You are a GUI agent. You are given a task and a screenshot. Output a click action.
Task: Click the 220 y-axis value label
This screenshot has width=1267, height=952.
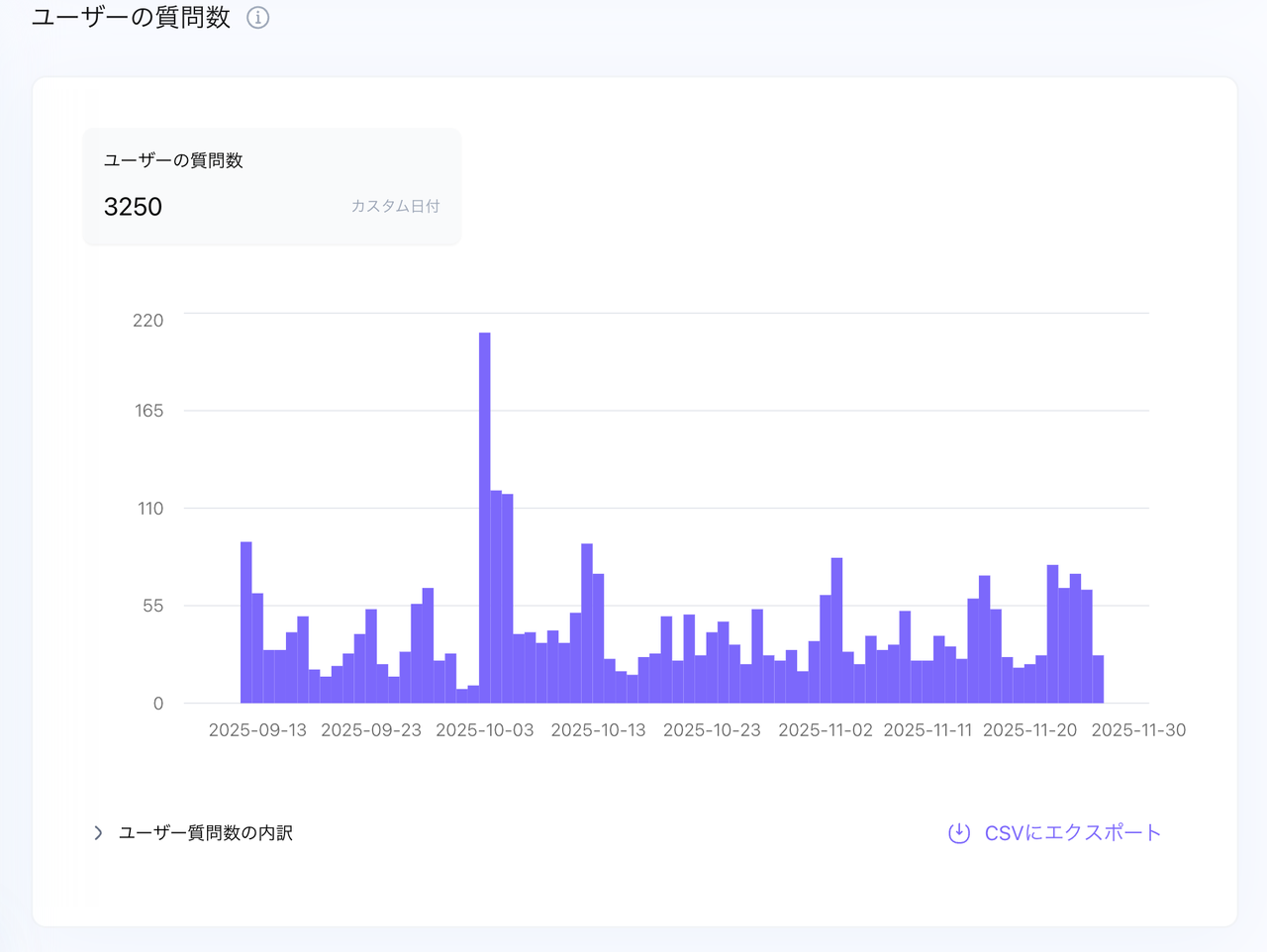point(148,321)
